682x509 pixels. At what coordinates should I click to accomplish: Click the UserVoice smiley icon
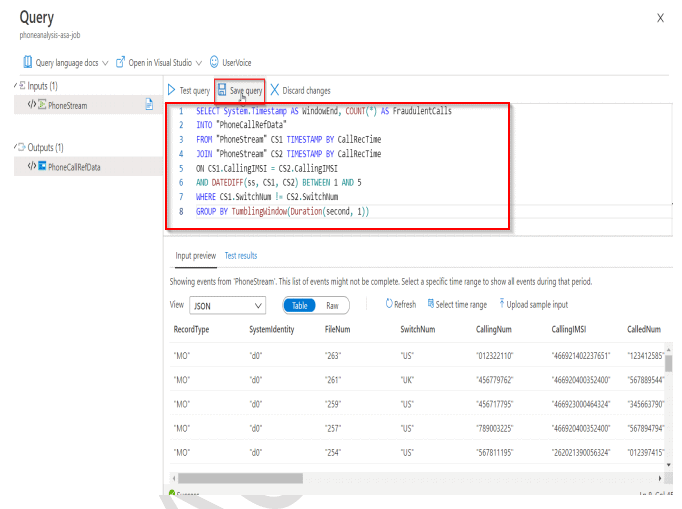point(214,62)
